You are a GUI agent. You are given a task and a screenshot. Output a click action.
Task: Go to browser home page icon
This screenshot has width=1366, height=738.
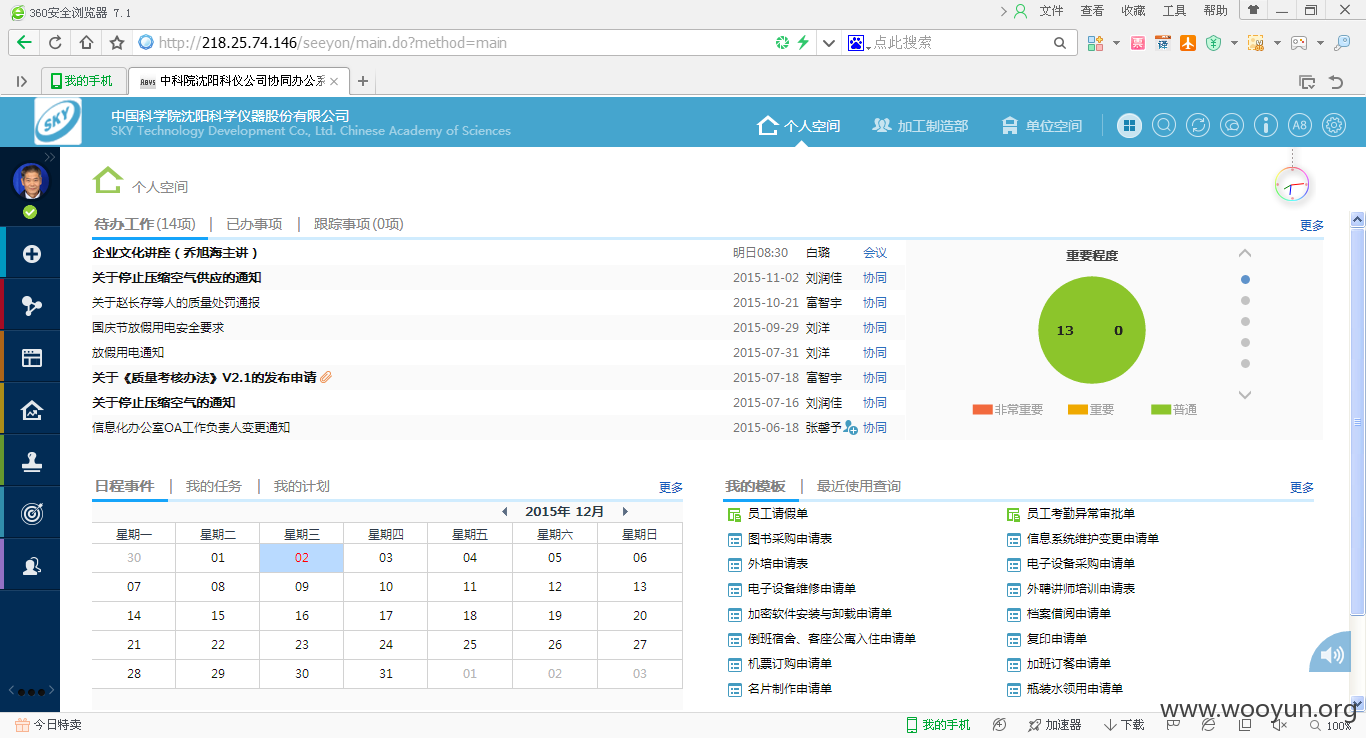coord(86,43)
